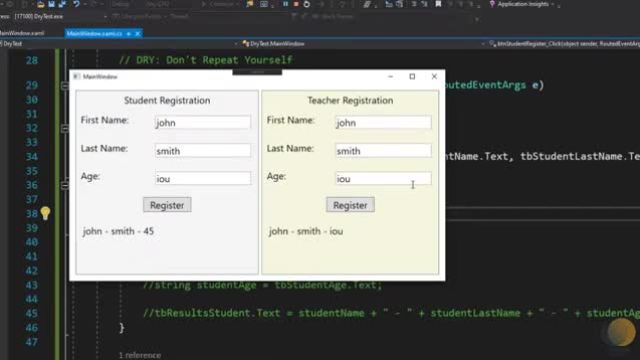Click Register under Teacher Registration
The height and width of the screenshot is (360, 640).
coord(350,205)
